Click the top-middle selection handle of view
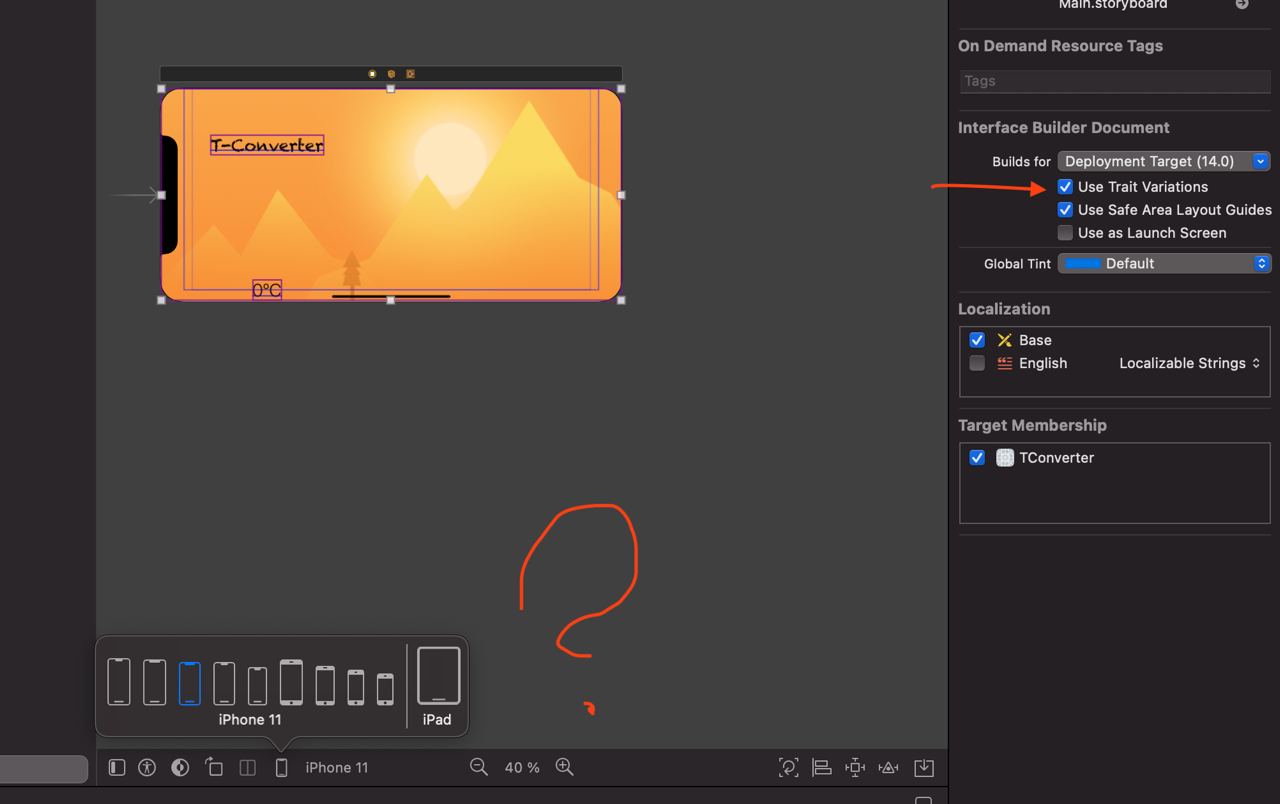This screenshot has height=804, width=1280. (391, 89)
